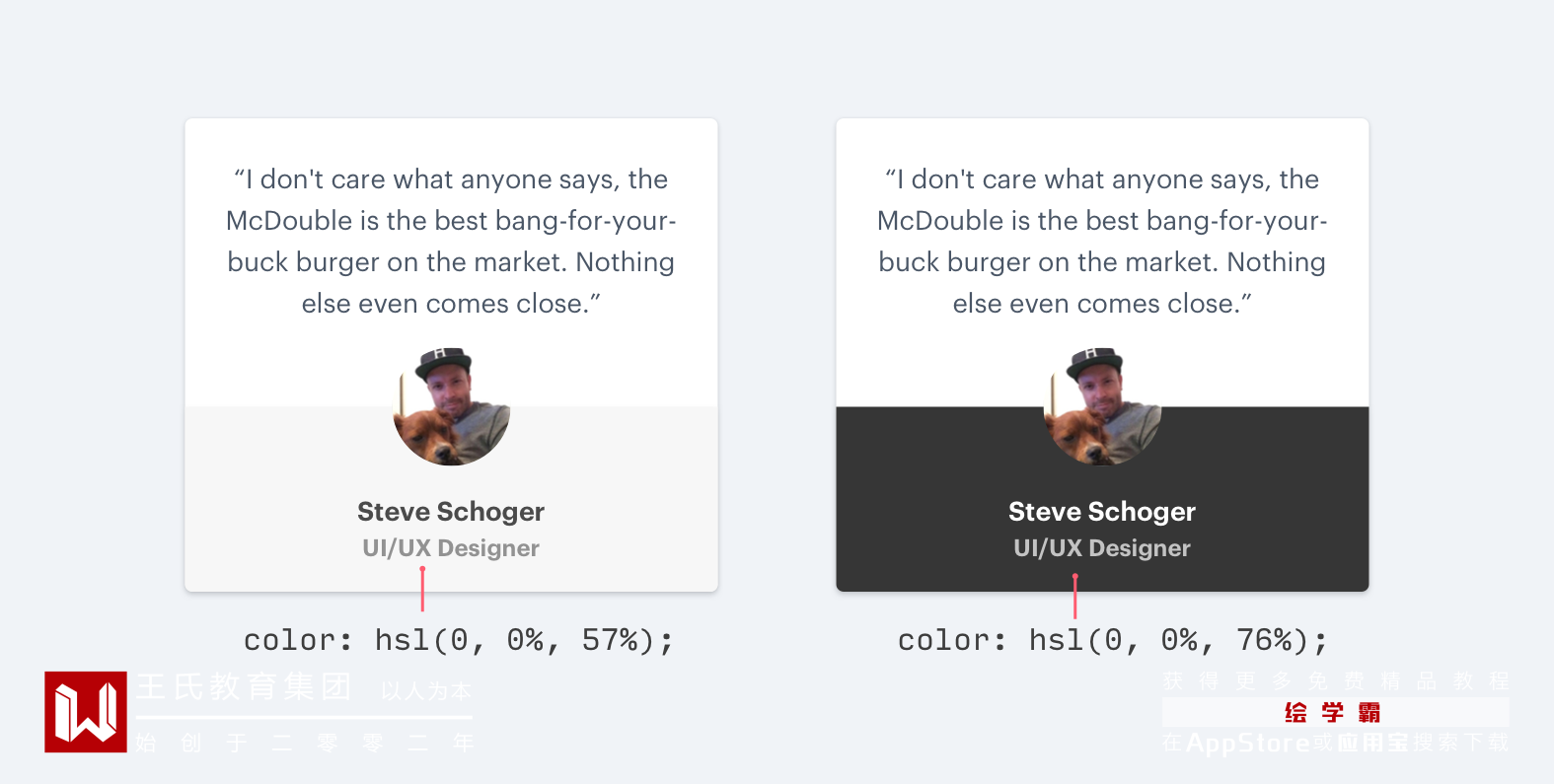Click the hsl(0, 0%, 57%) code text
Viewport: 1554px width, 784px height.
pos(459,641)
